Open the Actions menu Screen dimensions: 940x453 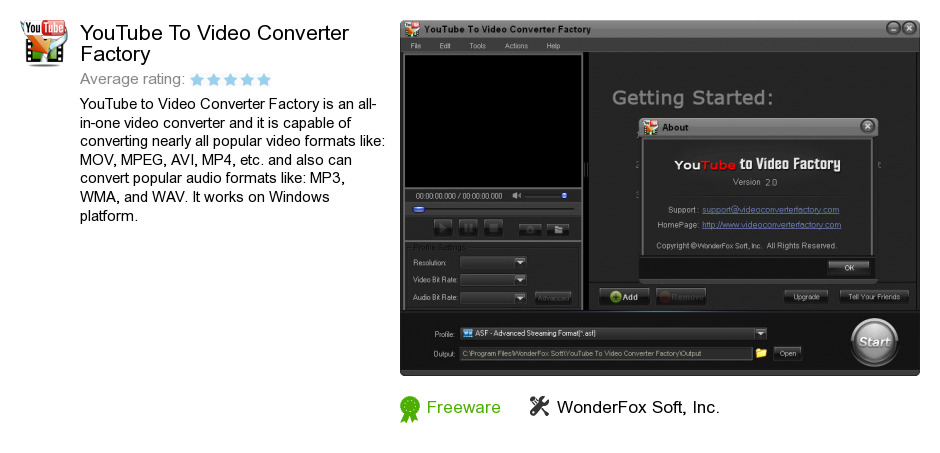pos(516,46)
